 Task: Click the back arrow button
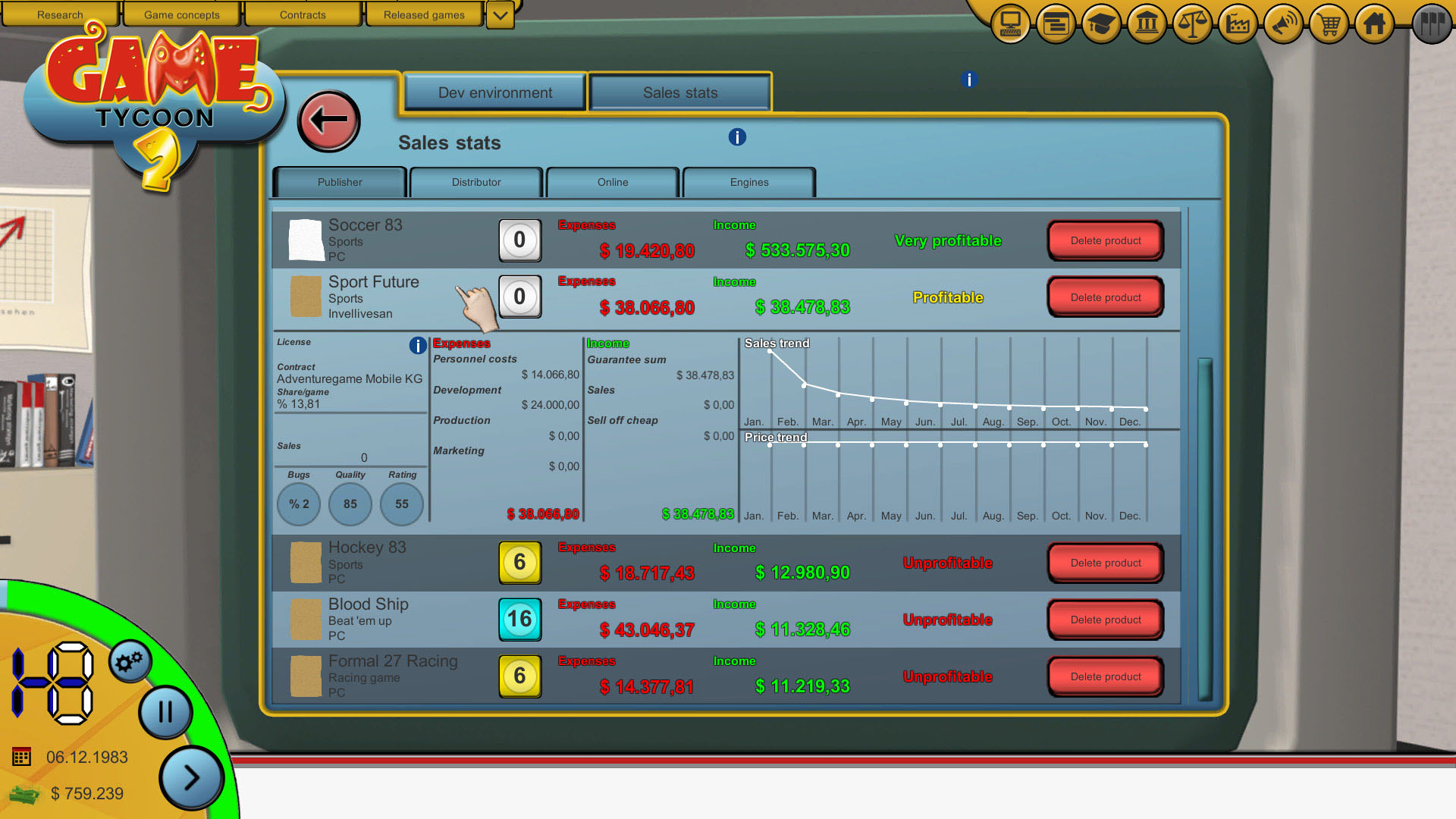pyautogui.click(x=328, y=121)
